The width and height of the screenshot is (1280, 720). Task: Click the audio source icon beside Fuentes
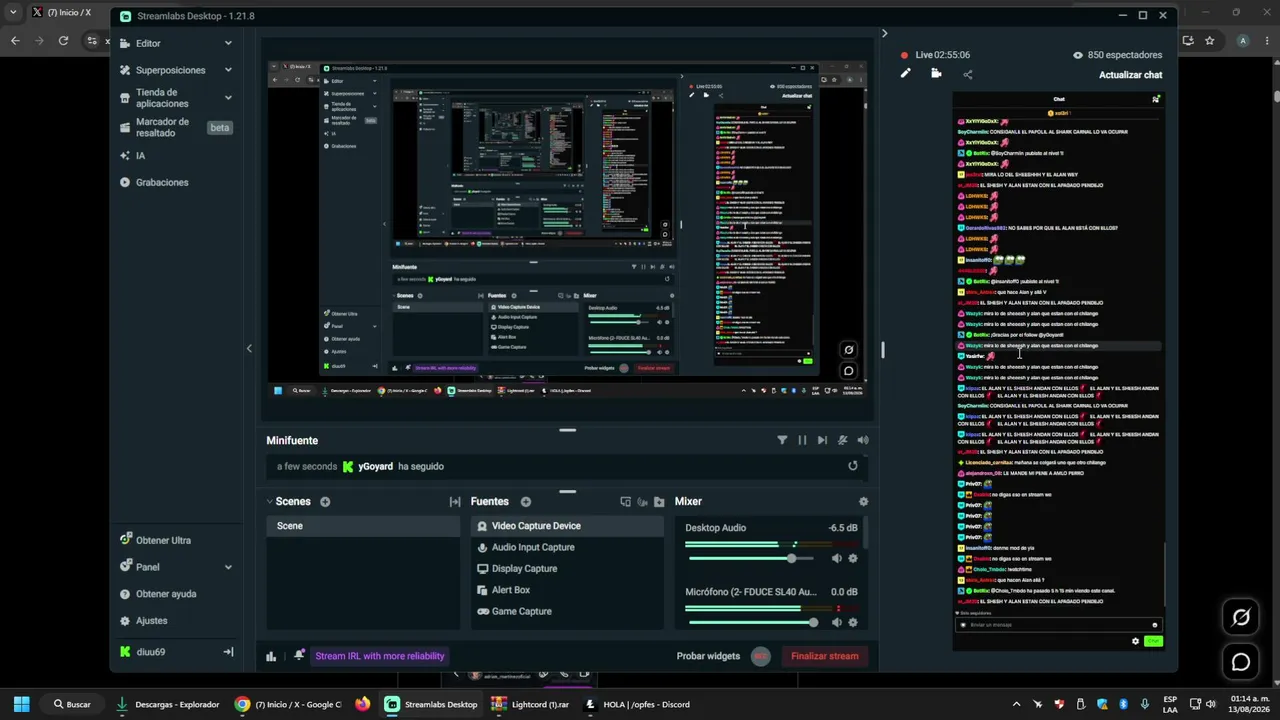click(x=642, y=502)
